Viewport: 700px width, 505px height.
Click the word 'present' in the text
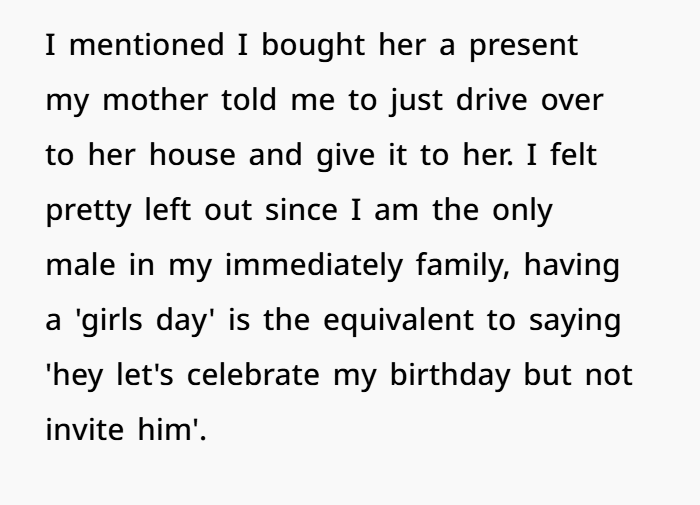524,48
